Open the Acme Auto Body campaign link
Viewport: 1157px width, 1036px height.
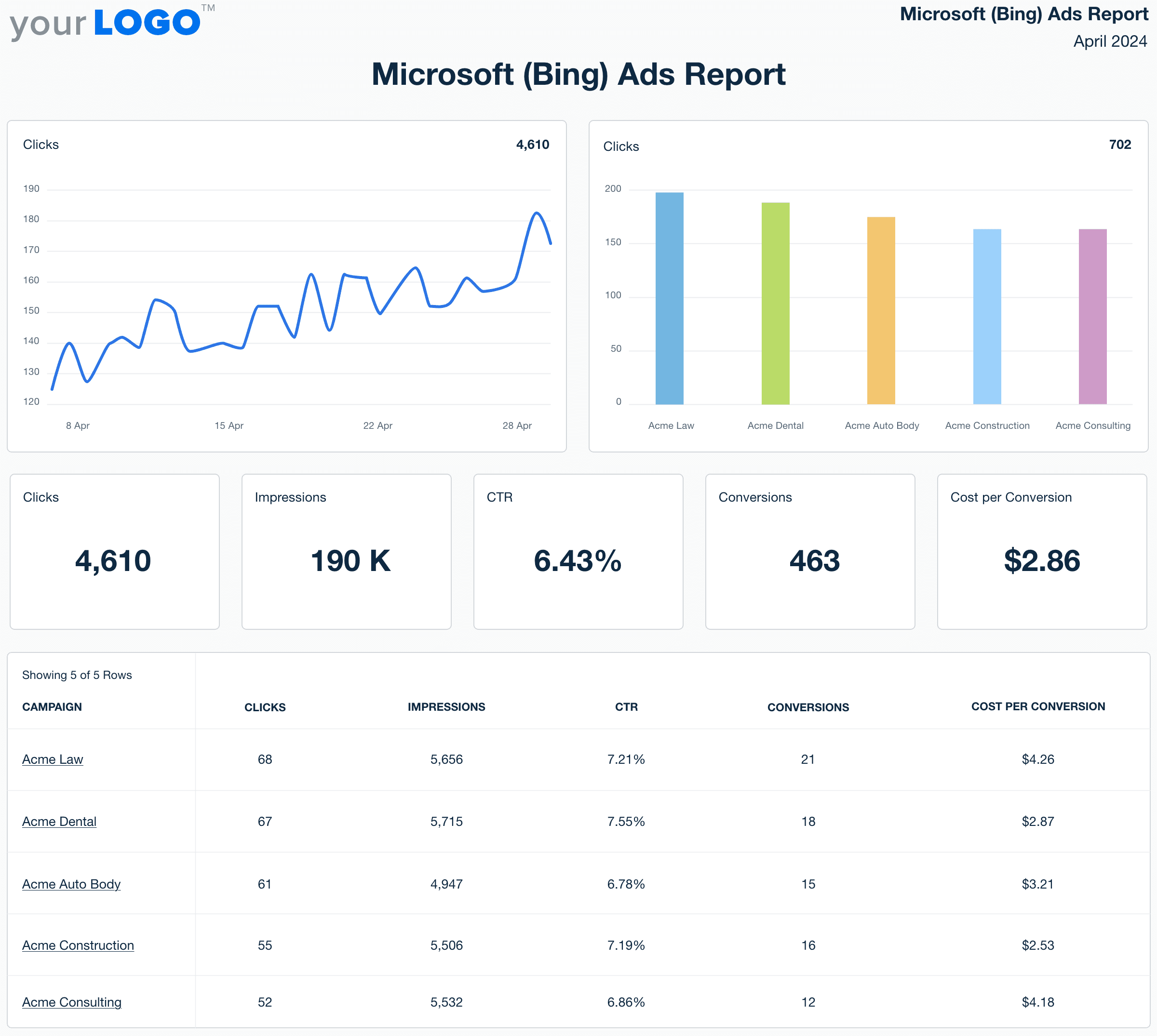pos(71,884)
